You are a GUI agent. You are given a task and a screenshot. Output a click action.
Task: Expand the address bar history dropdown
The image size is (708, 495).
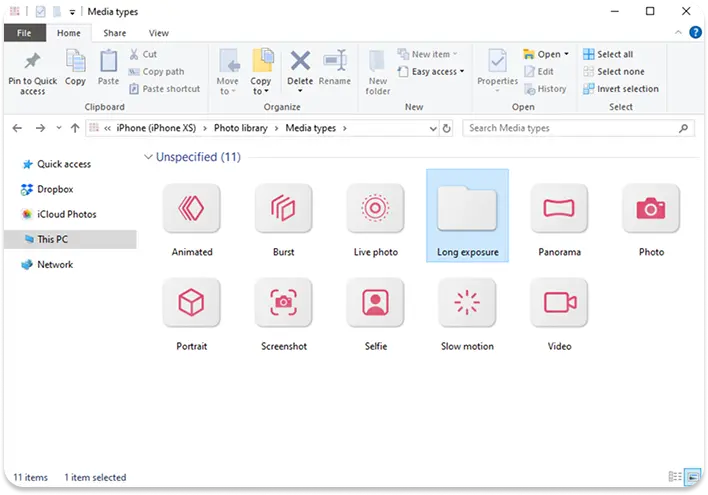433,129
